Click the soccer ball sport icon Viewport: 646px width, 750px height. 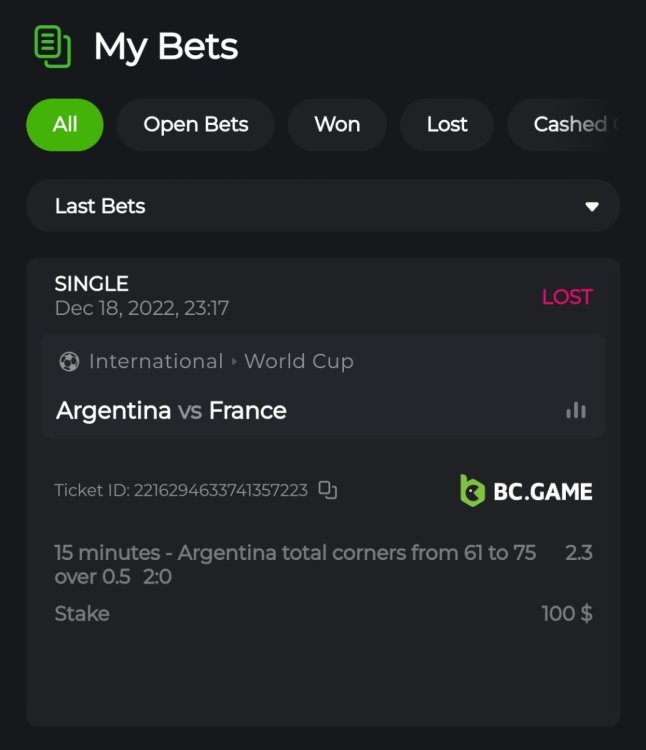pyautogui.click(x=68, y=362)
